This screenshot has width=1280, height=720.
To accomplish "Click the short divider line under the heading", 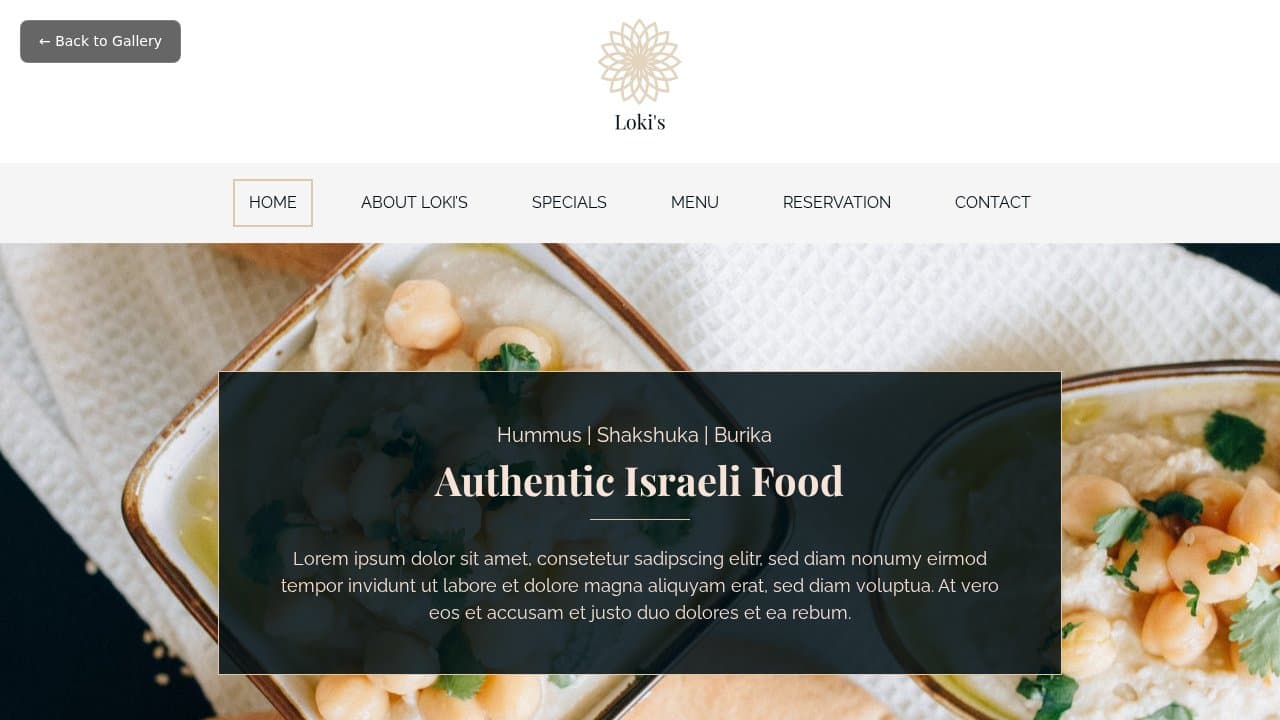I will pyautogui.click(x=640, y=519).
